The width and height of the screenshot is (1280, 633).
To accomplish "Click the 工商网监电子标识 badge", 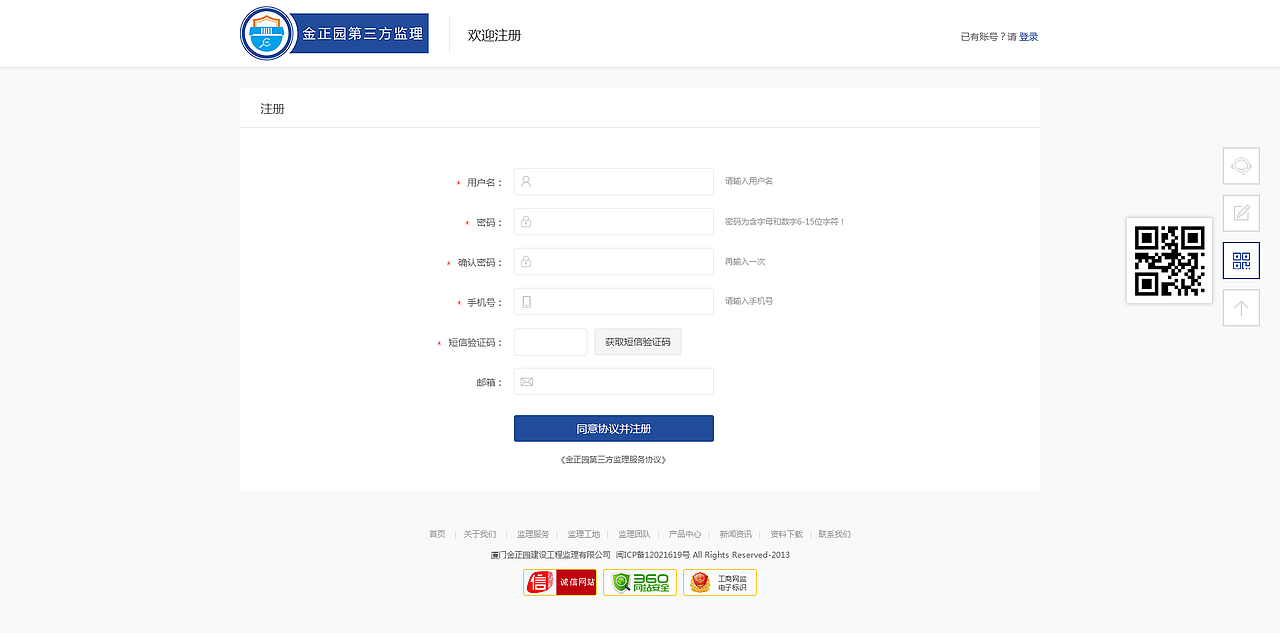I will (x=719, y=581).
